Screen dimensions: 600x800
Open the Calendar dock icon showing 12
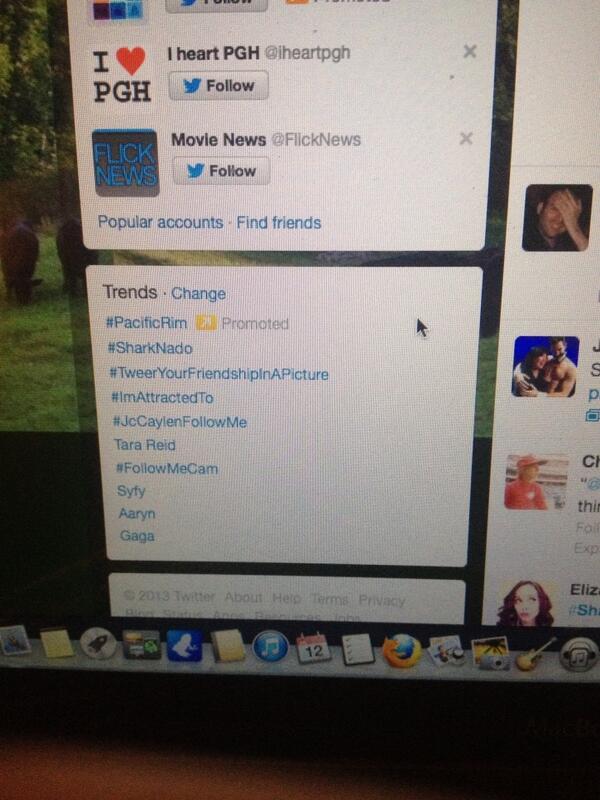click(313, 648)
